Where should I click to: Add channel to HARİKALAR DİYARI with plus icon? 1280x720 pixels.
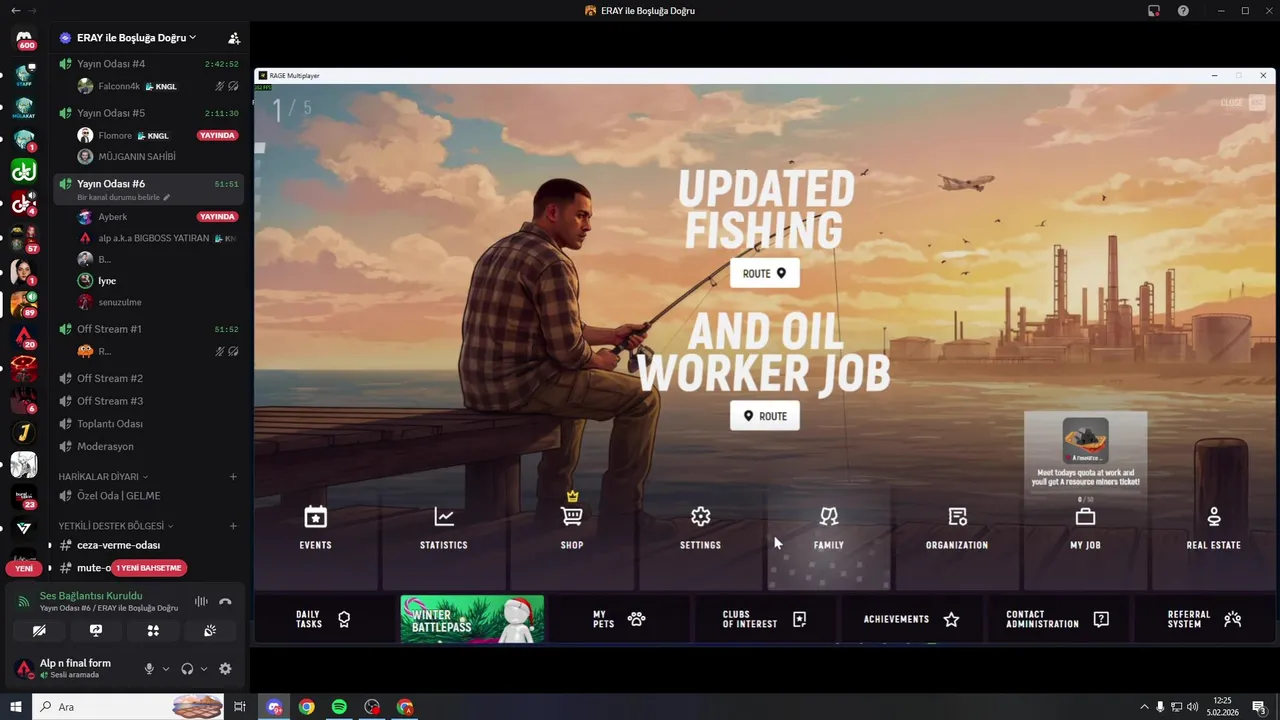[233, 477]
